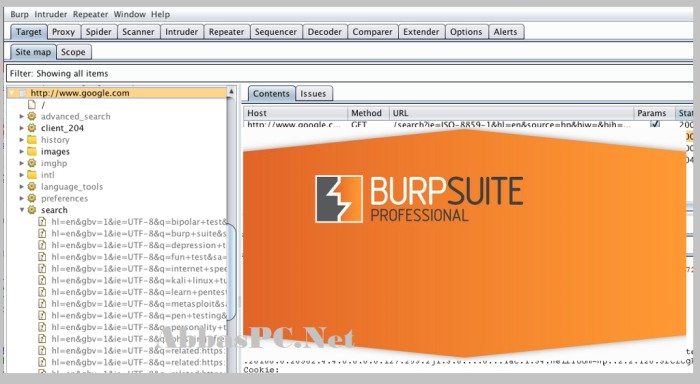
Task: Click the site tree scroll-up arrow
Action: pyautogui.click(x=231, y=92)
